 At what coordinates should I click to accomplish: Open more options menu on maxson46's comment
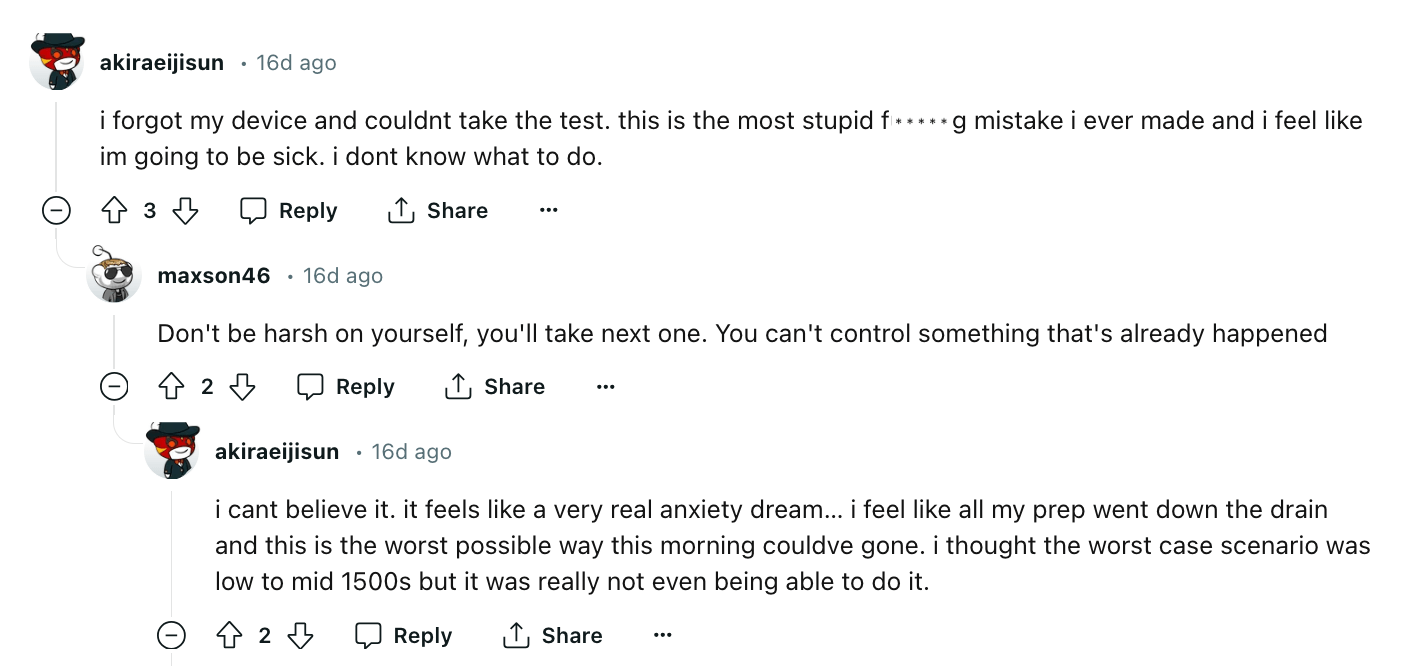click(x=605, y=387)
